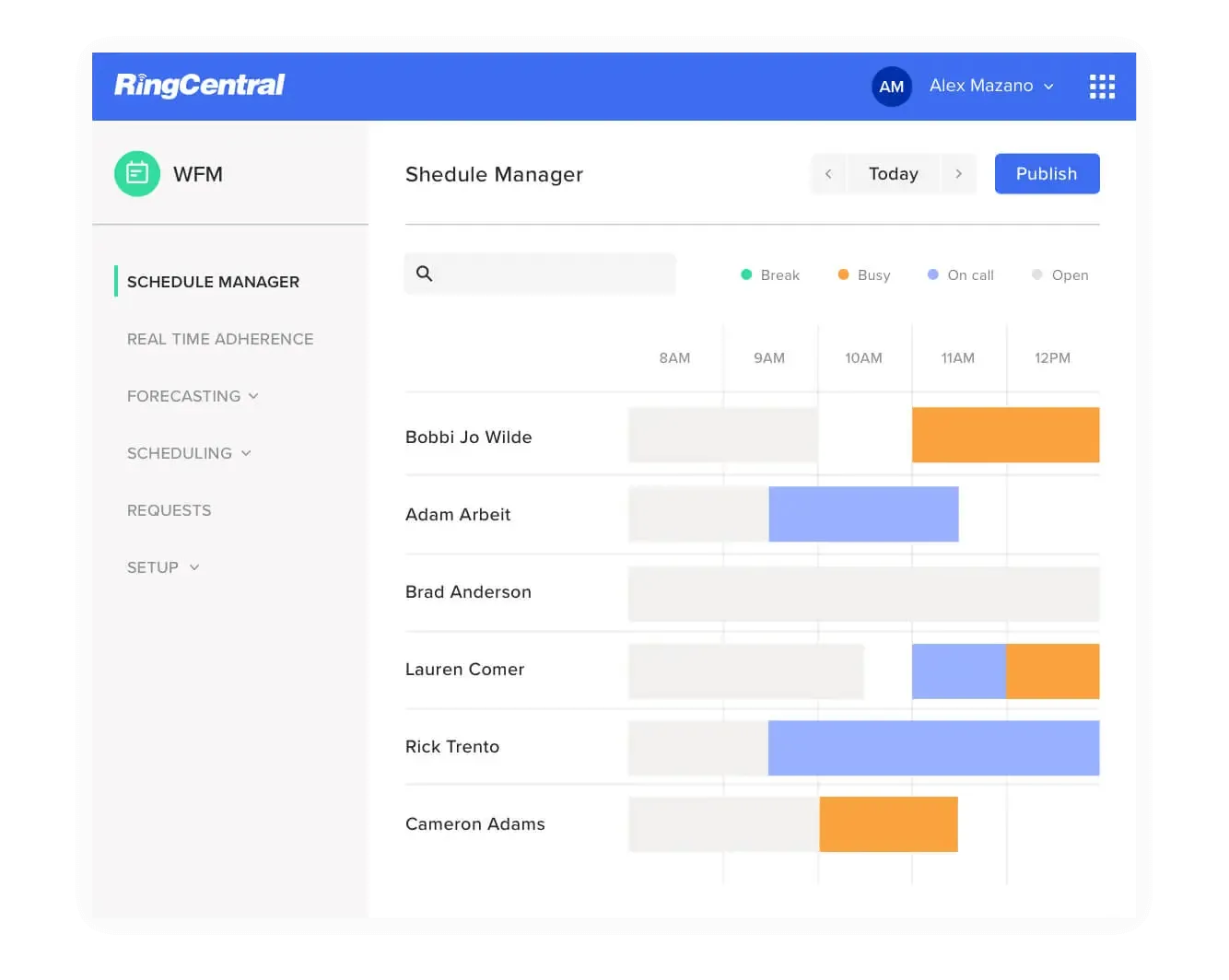This screenshot has width=1229, height=980.
Task: Select Cameron Adams' busy block
Action: pyautogui.click(x=888, y=823)
